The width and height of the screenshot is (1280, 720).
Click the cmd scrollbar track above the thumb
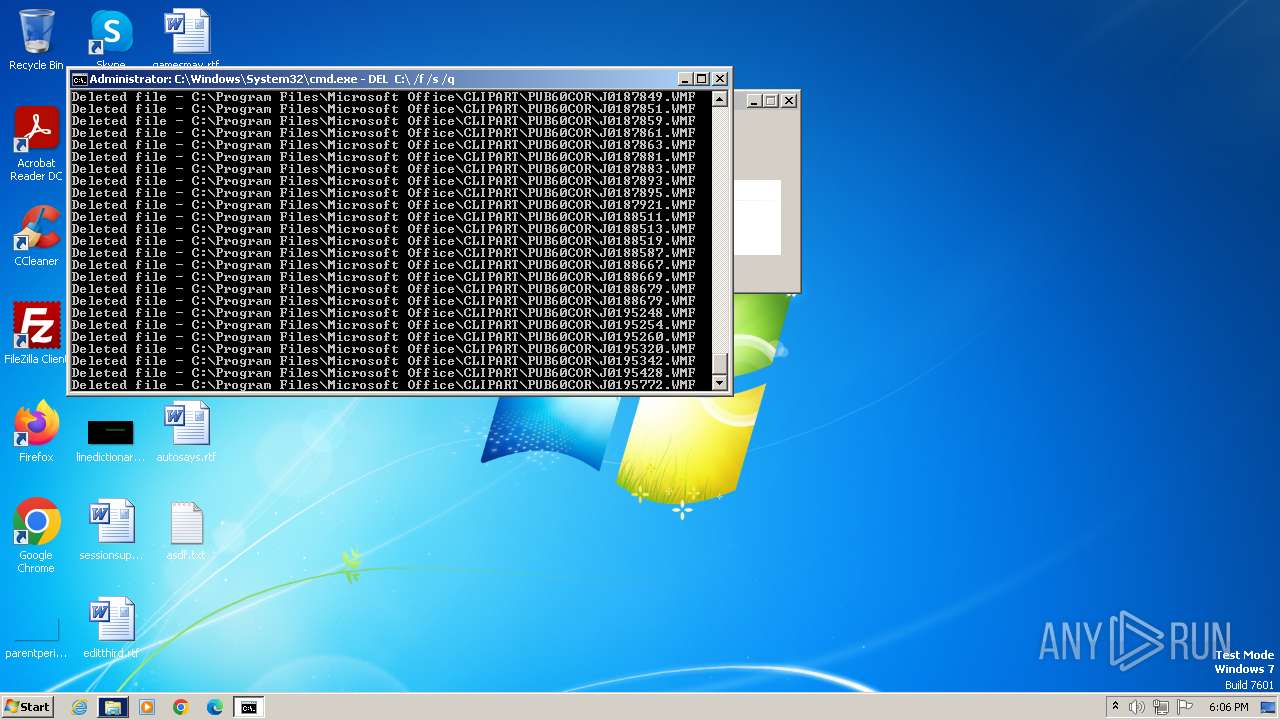point(719,230)
